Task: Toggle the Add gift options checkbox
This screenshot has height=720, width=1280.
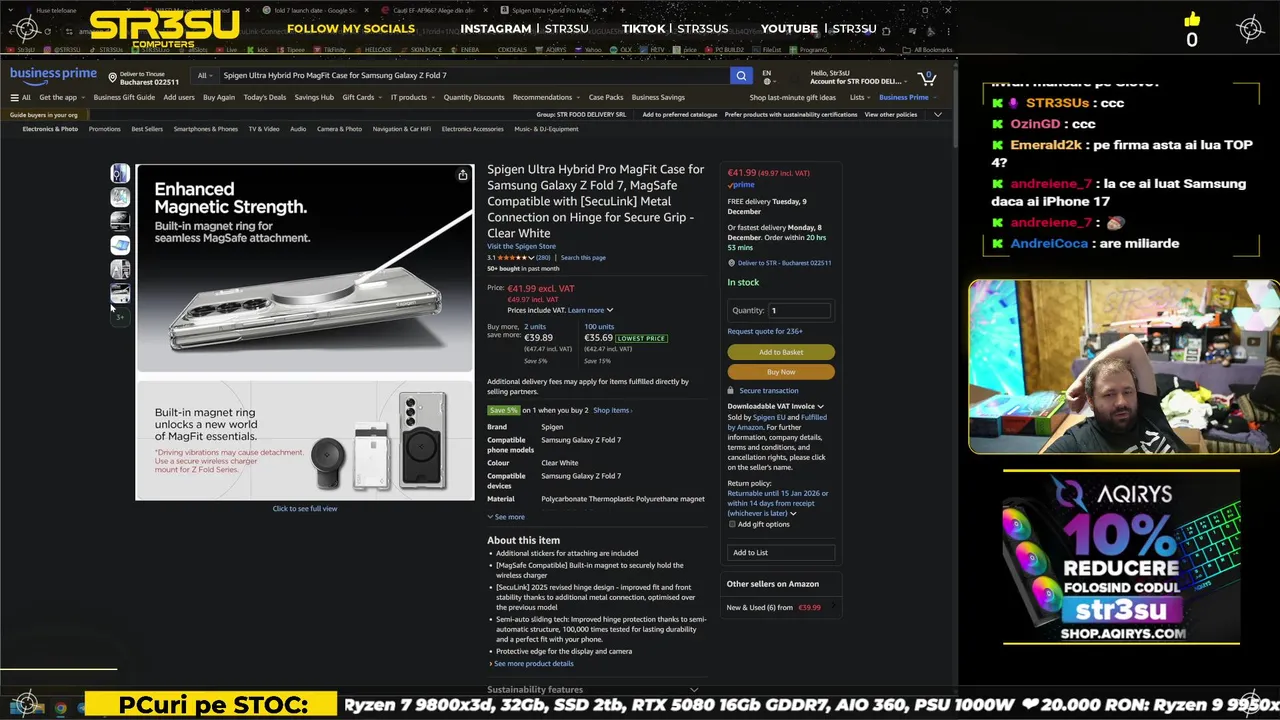Action: [732, 524]
